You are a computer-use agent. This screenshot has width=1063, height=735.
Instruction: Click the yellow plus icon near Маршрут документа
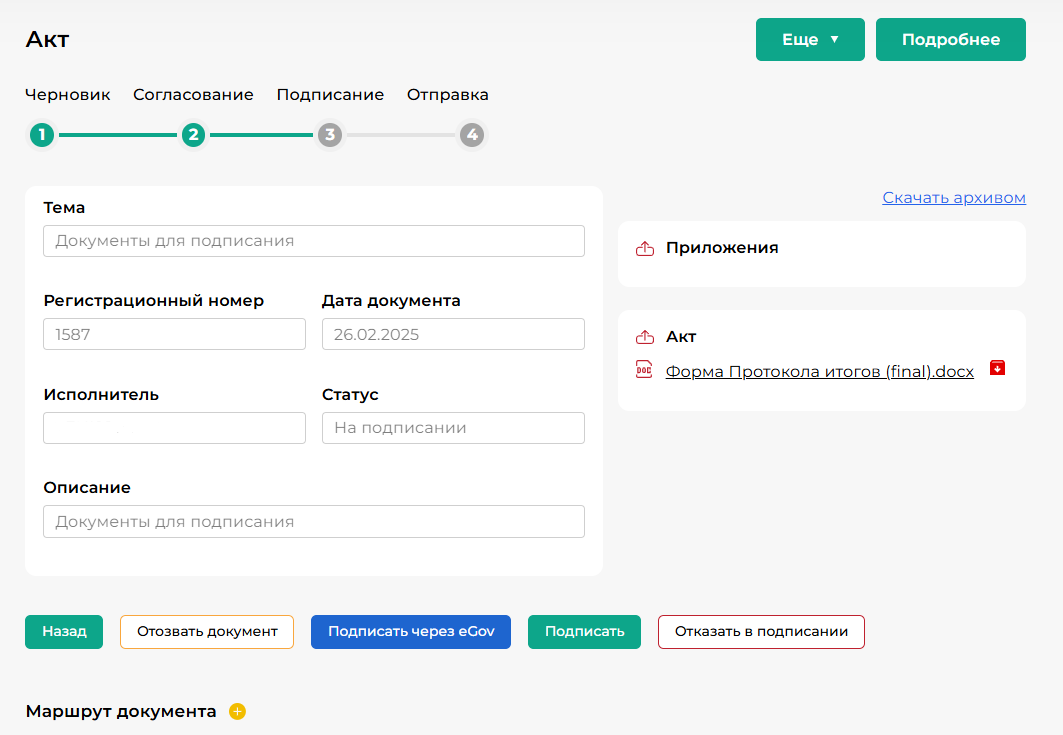pyautogui.click(x=237, y=712)
